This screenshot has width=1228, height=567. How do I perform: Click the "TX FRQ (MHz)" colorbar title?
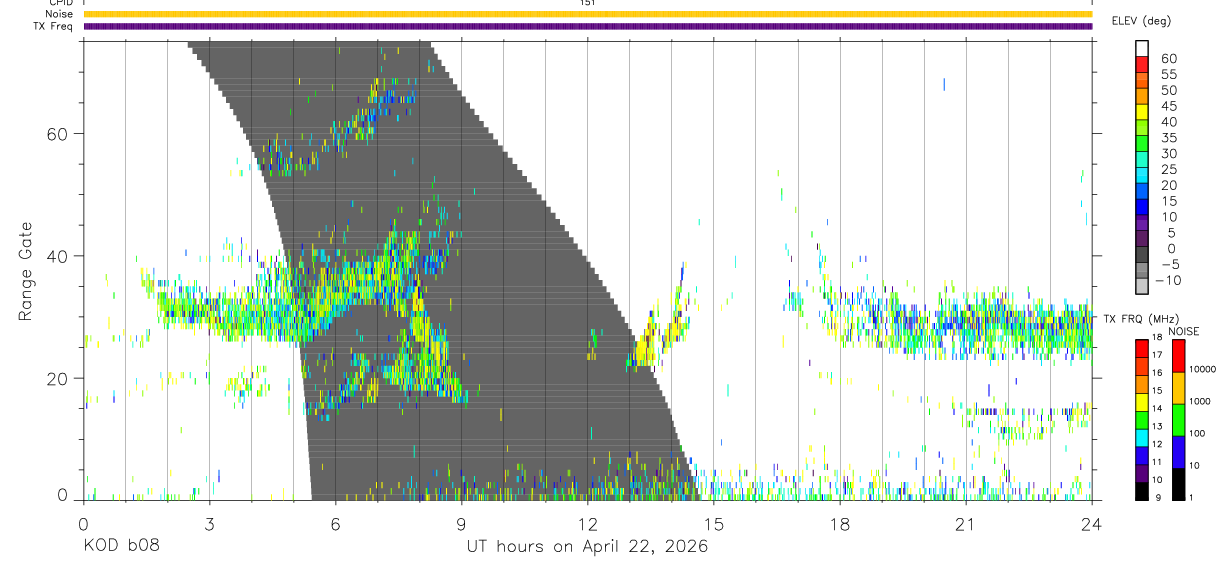(1141, 319)
